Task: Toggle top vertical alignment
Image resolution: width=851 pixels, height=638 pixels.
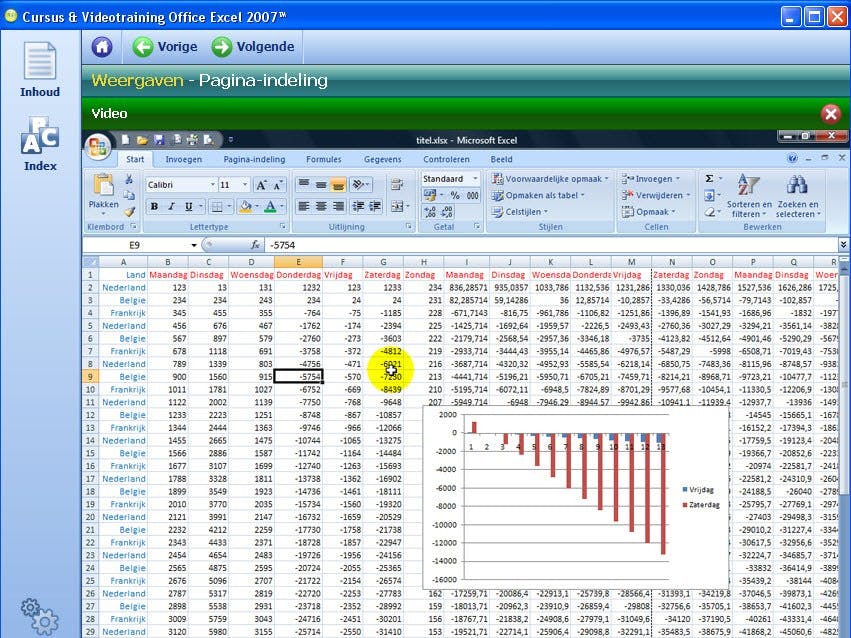Action: [x=304, y=185]
